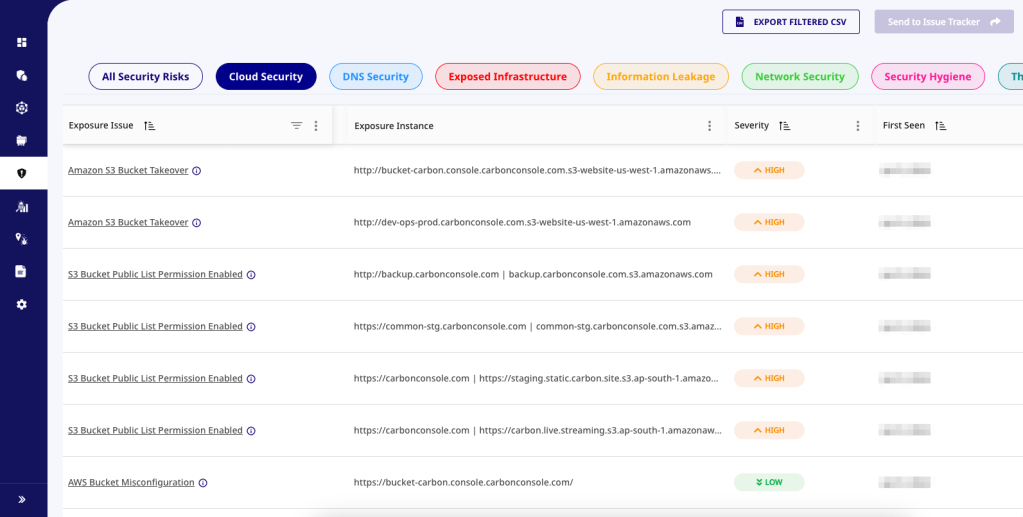Open the Severity column three-dot menu
The image size is (1023, 517).
[x=858, y=126]
